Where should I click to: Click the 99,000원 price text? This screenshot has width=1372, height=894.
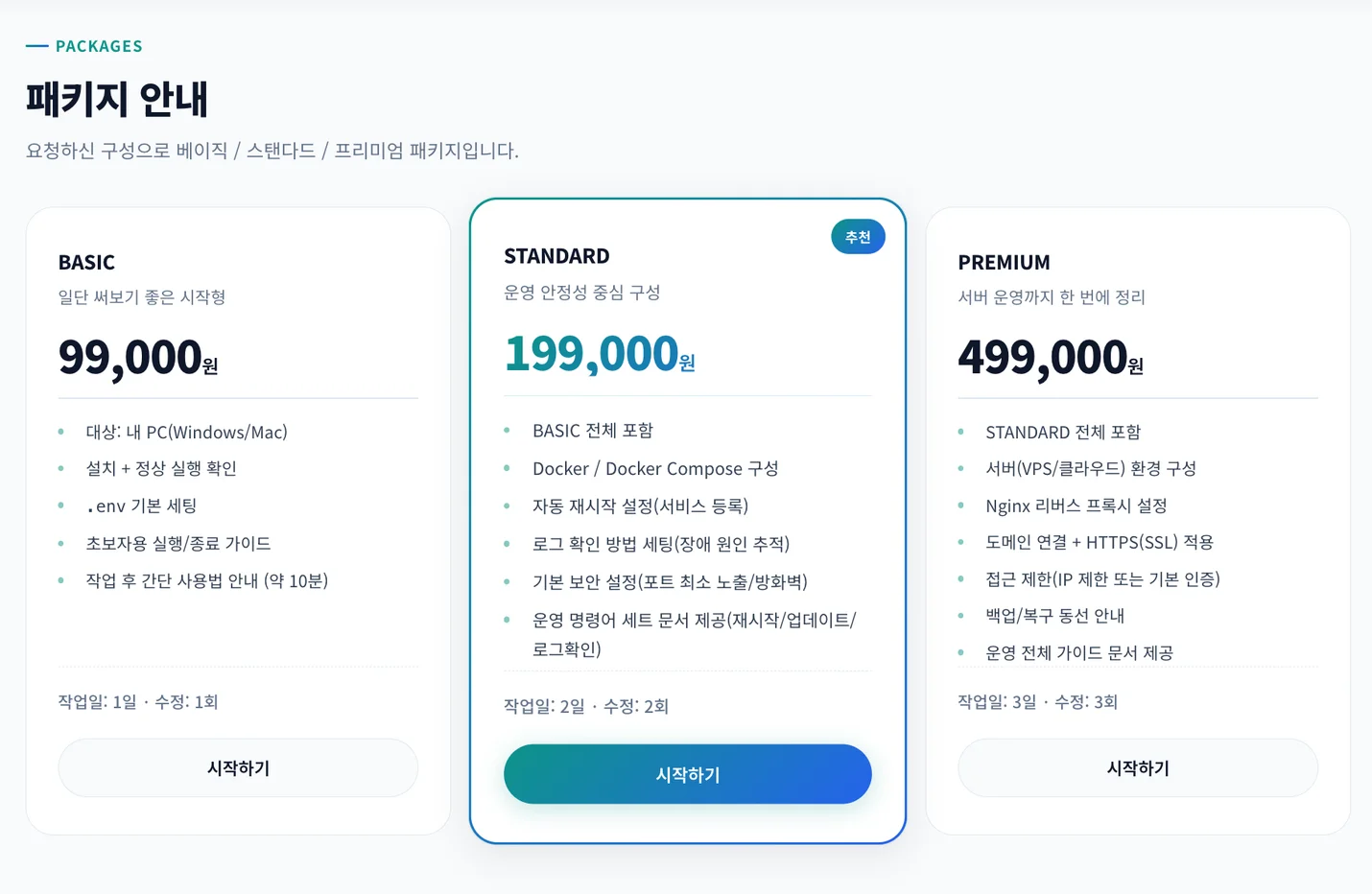click(136, 356)
